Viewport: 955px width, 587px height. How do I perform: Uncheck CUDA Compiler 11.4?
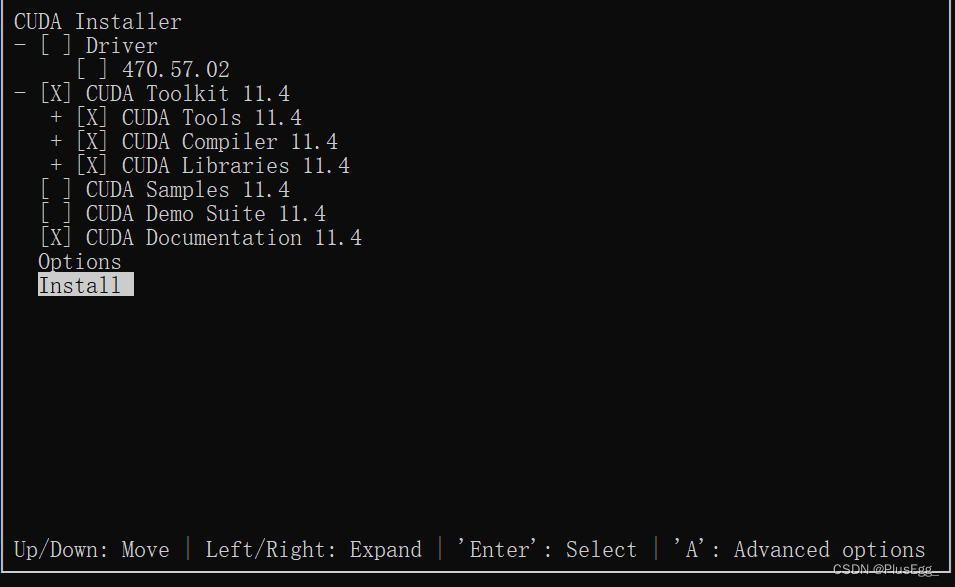coord(92,141)
